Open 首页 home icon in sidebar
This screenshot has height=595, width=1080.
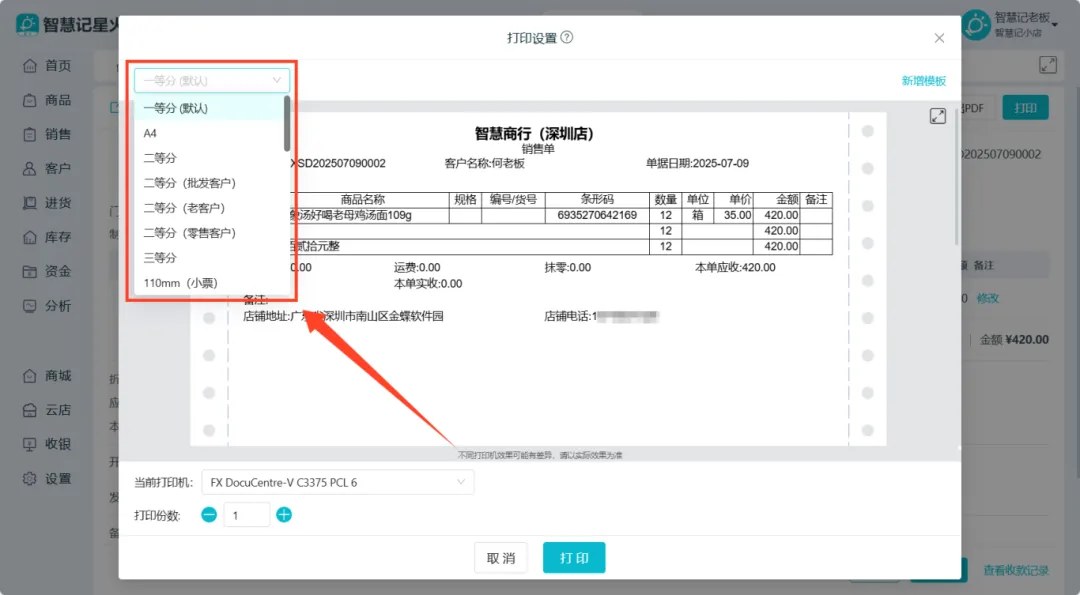(x=30, y=65)
